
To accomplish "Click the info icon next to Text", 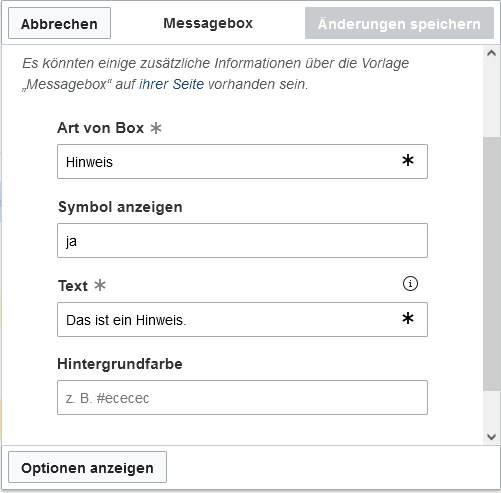I will click(x=410, y=284).
